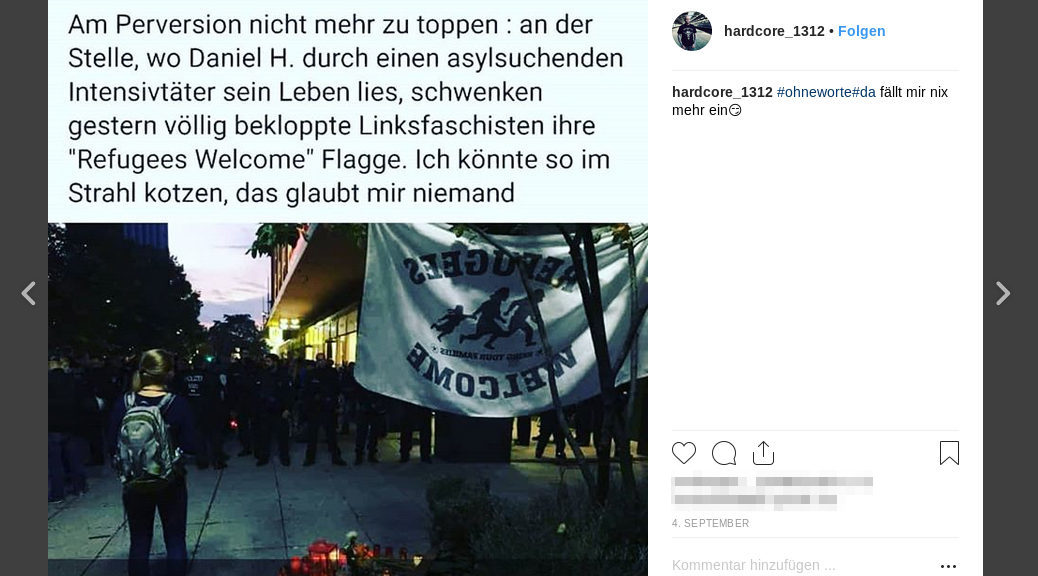
Task: Open the #ohneworte hashtag
Action: pos(814,92)
